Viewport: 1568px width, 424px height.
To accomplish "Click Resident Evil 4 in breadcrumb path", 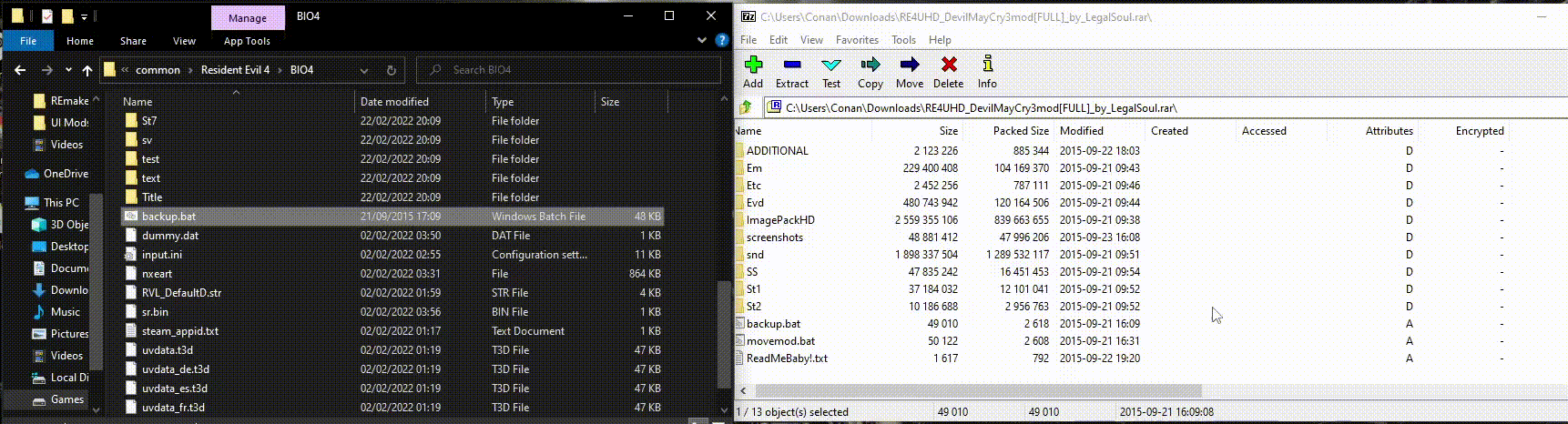I will [235, 70].
